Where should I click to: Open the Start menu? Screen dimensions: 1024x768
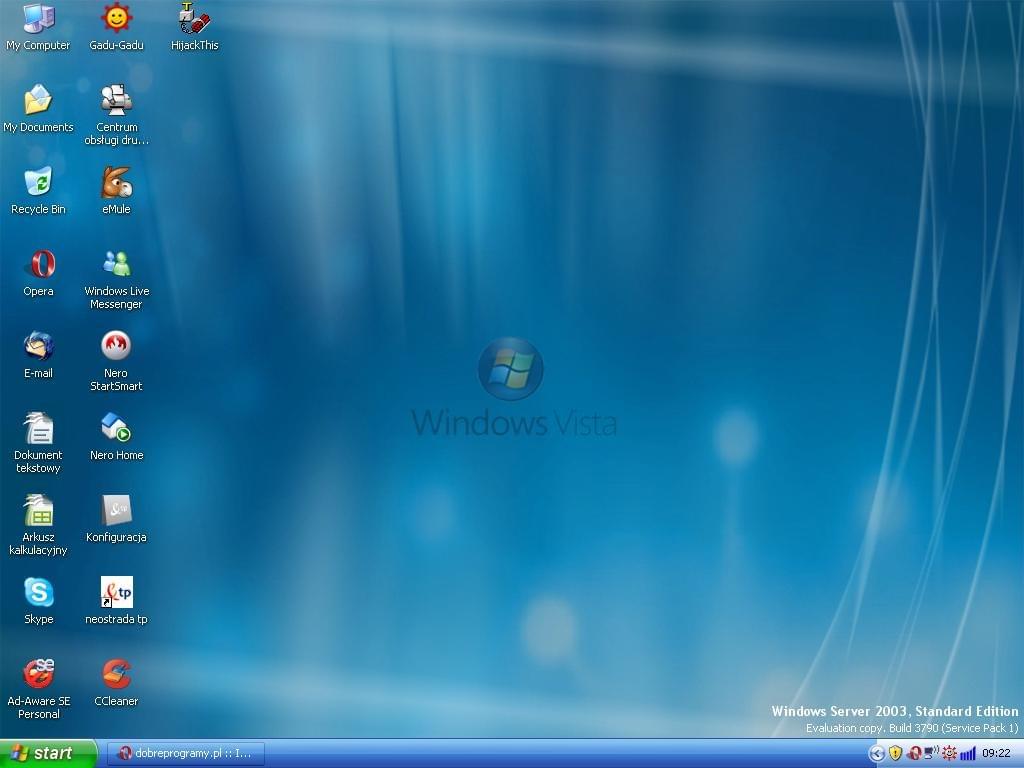48,754
